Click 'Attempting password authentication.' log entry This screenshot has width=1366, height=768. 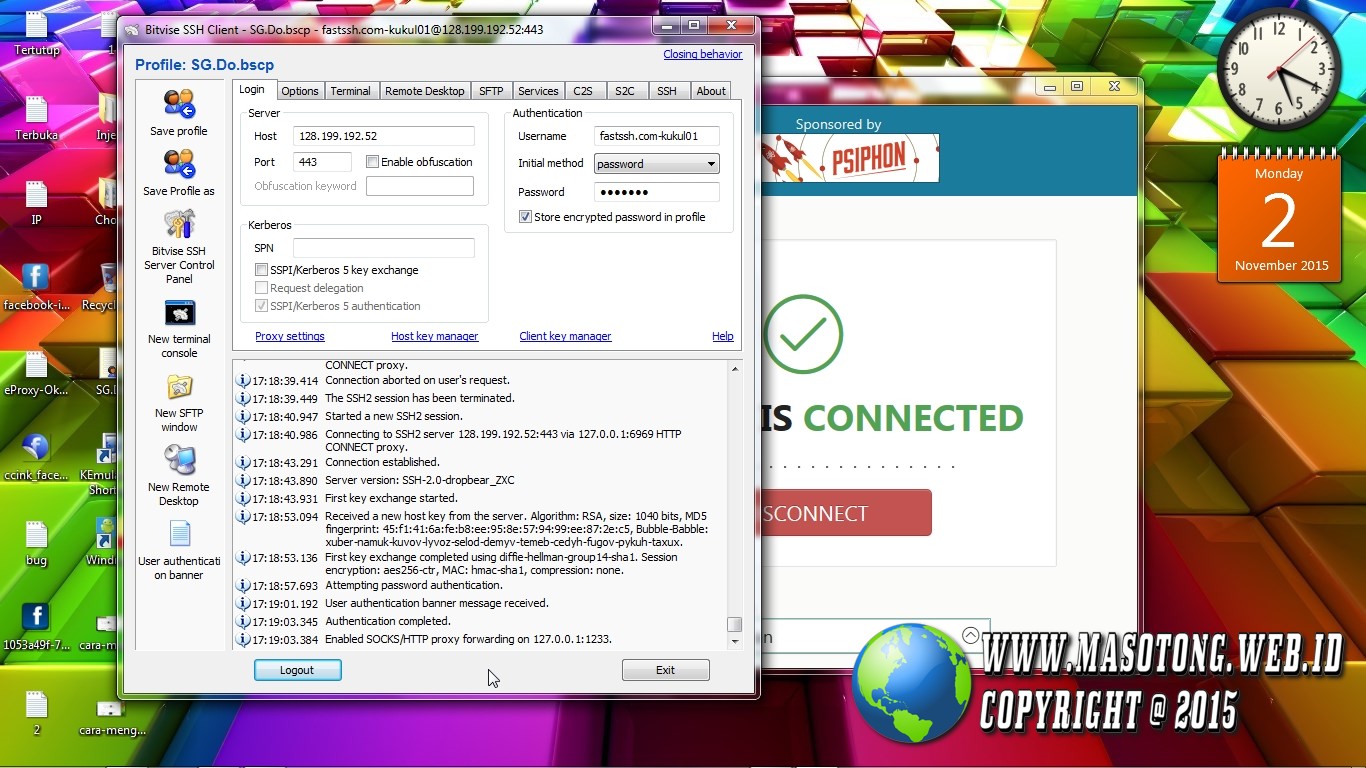click(414, 585)
